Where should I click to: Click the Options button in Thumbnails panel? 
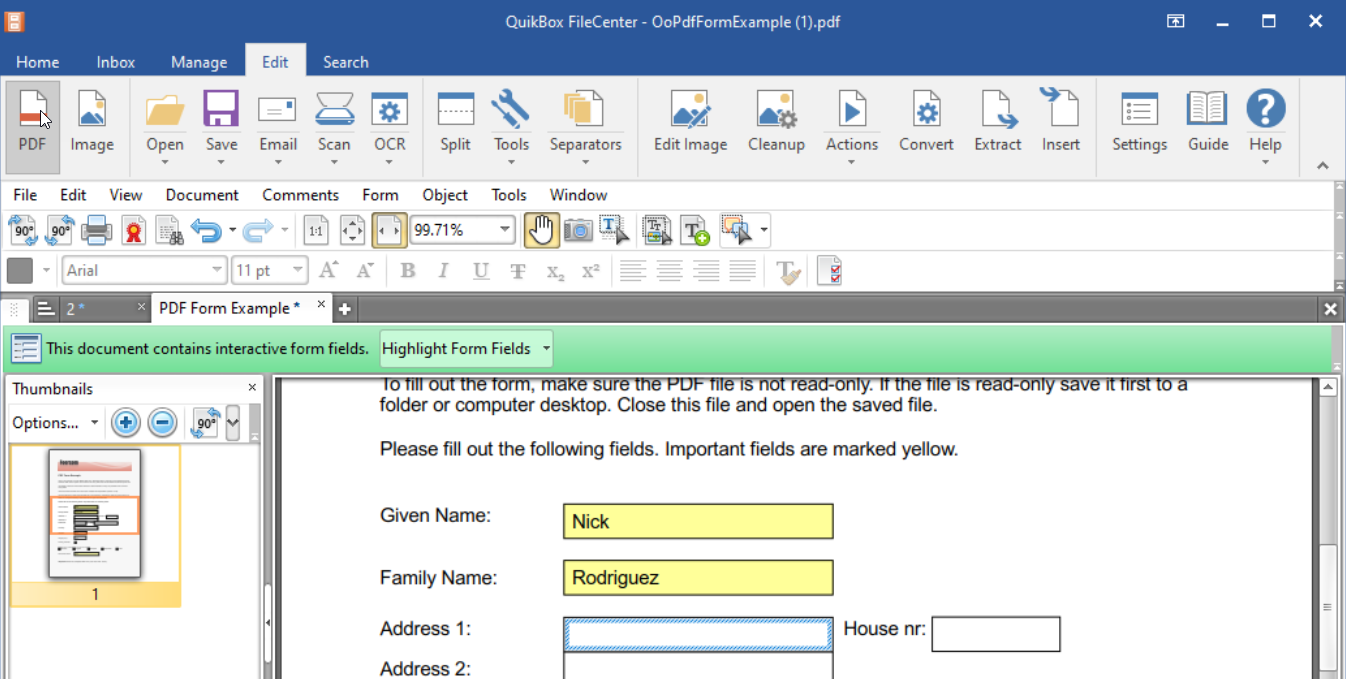55,423
